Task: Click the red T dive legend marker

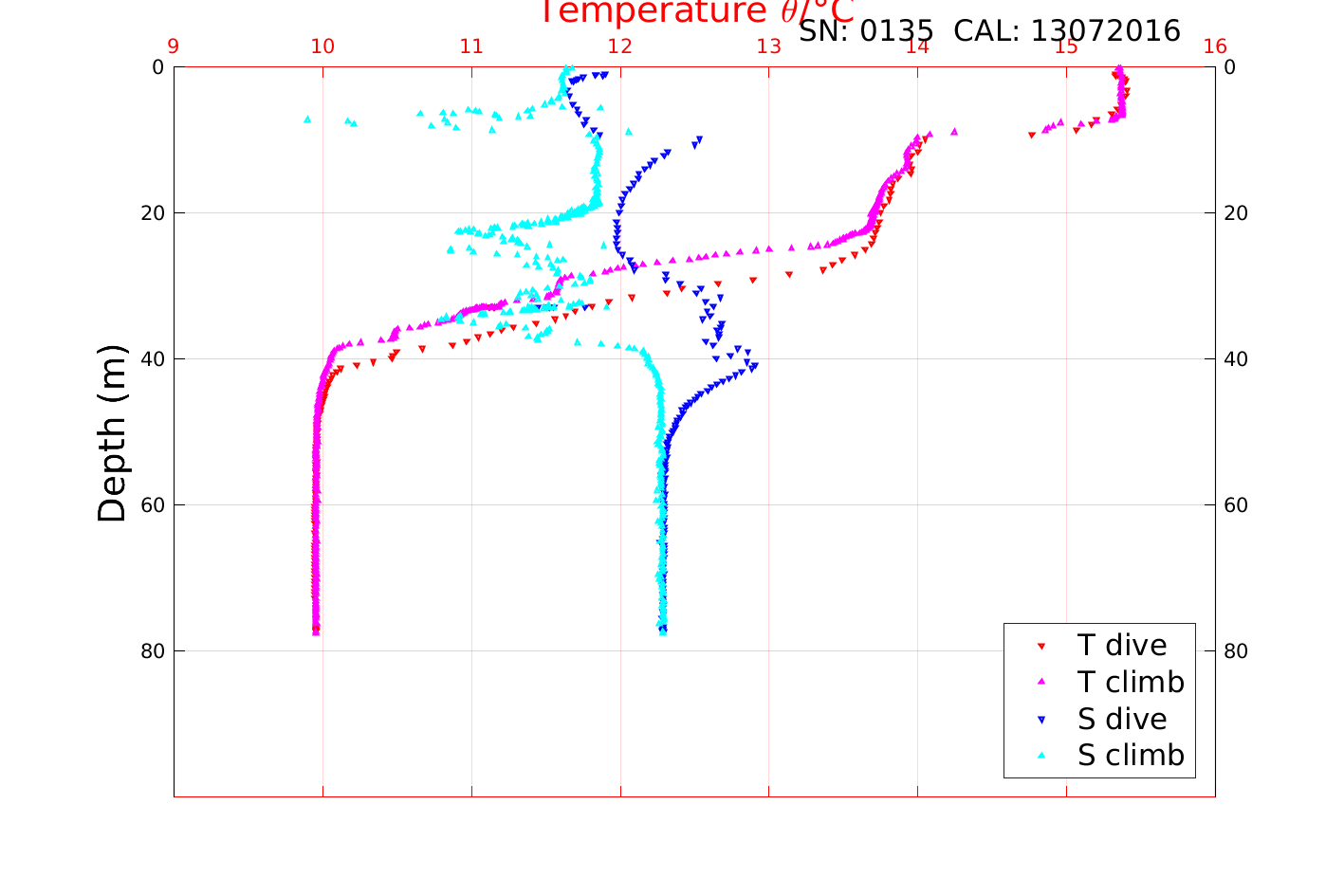Action: pyautogui.click(x=1040, y=647)
